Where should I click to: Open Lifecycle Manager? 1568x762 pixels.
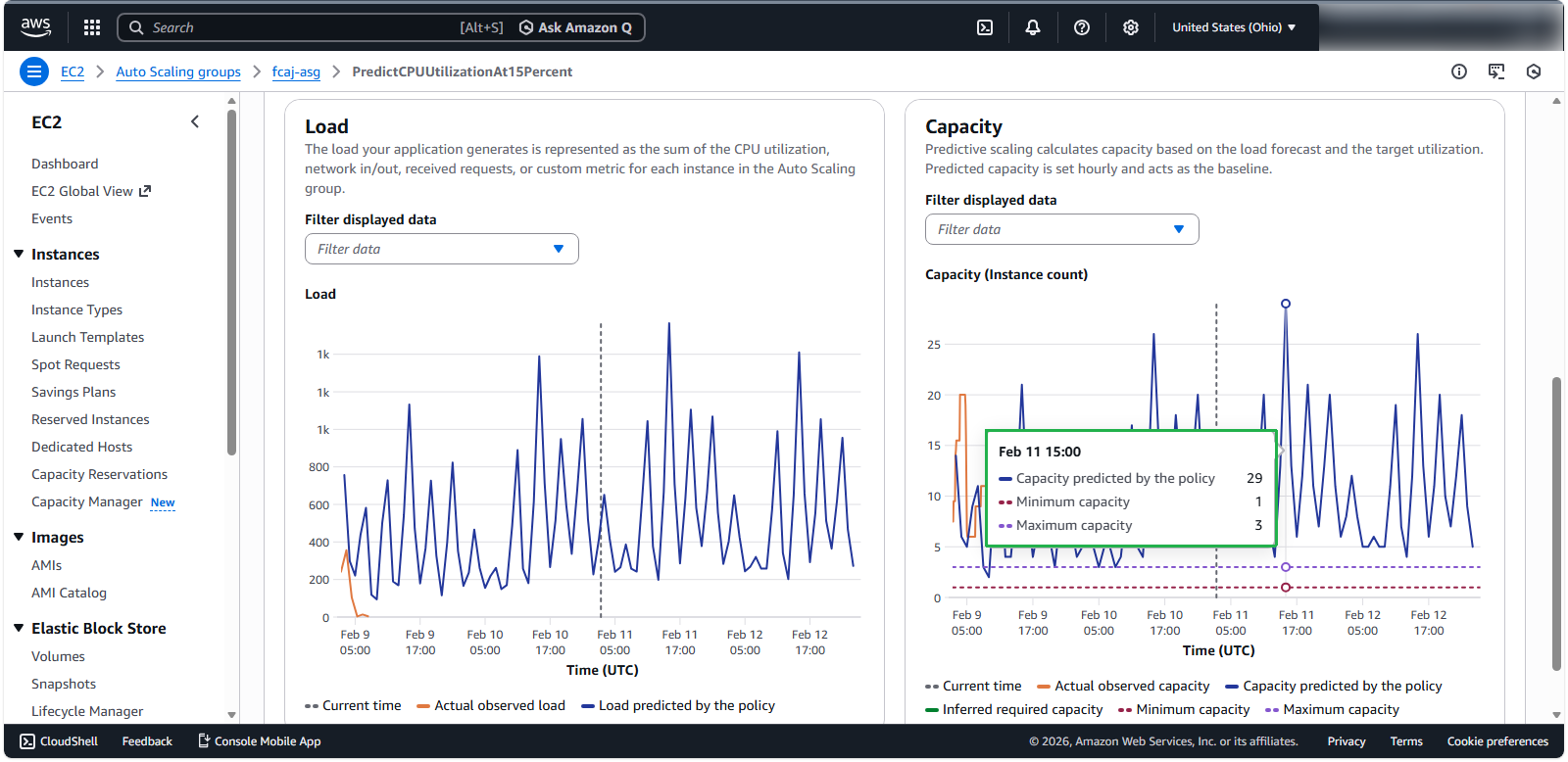click(x=87, y=711)
